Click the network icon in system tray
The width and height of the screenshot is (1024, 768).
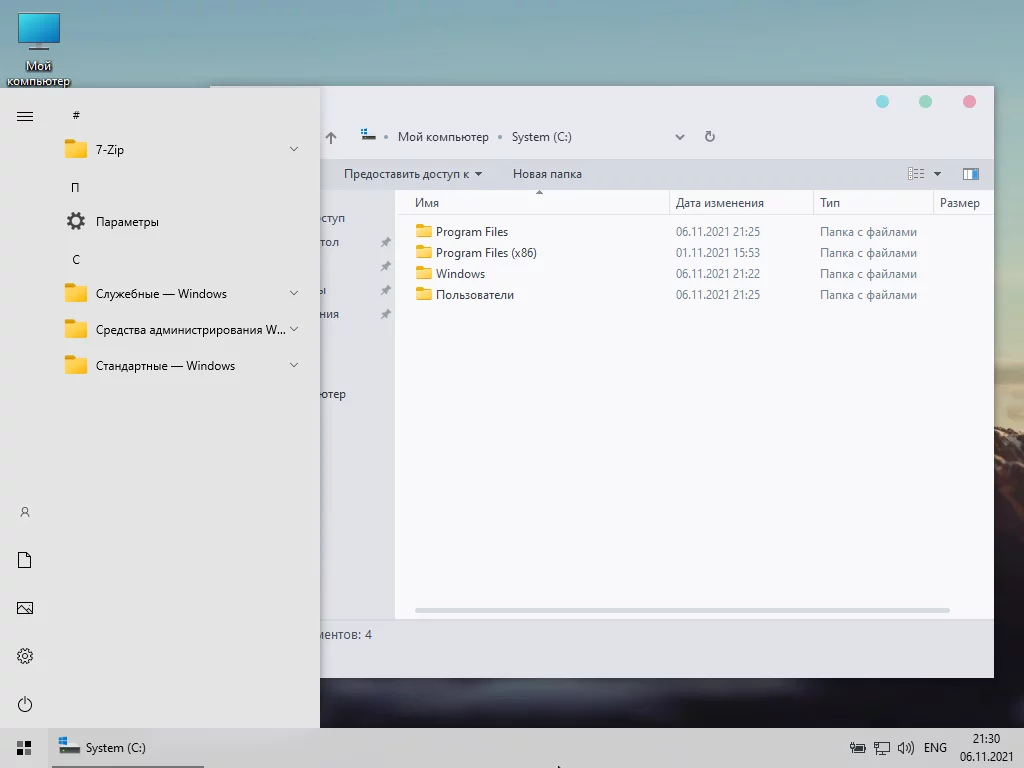(882, 748)
